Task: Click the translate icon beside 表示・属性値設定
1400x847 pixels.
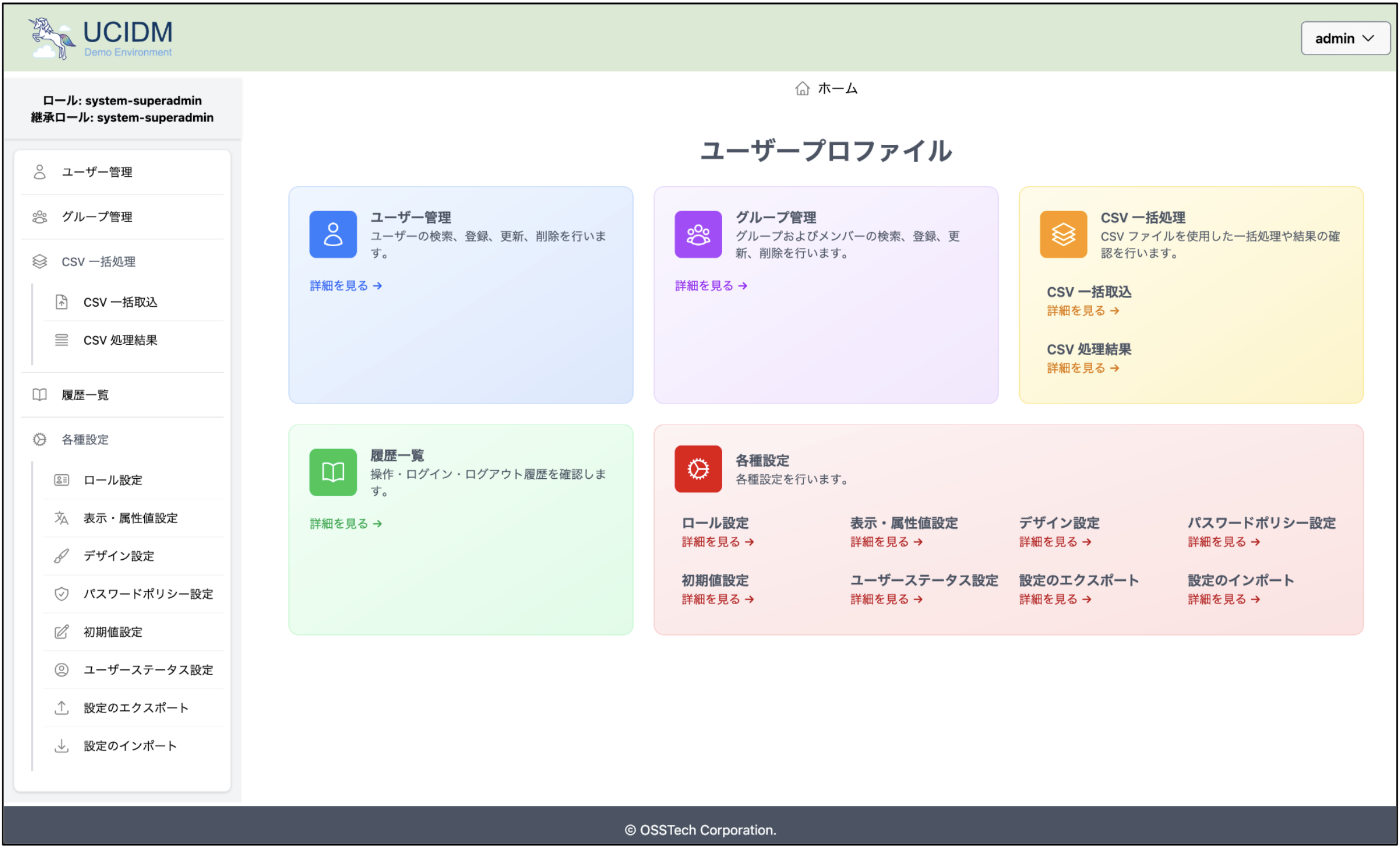Action: [x=62, y=518]
